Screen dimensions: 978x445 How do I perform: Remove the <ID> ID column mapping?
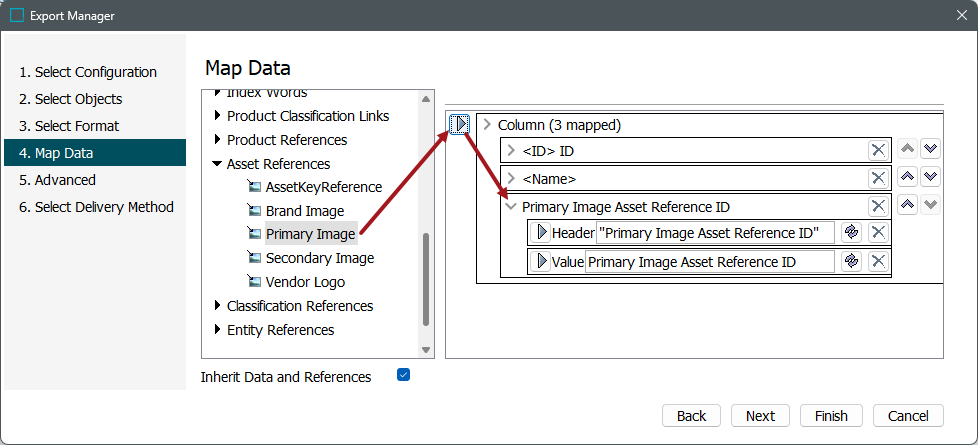878,150
